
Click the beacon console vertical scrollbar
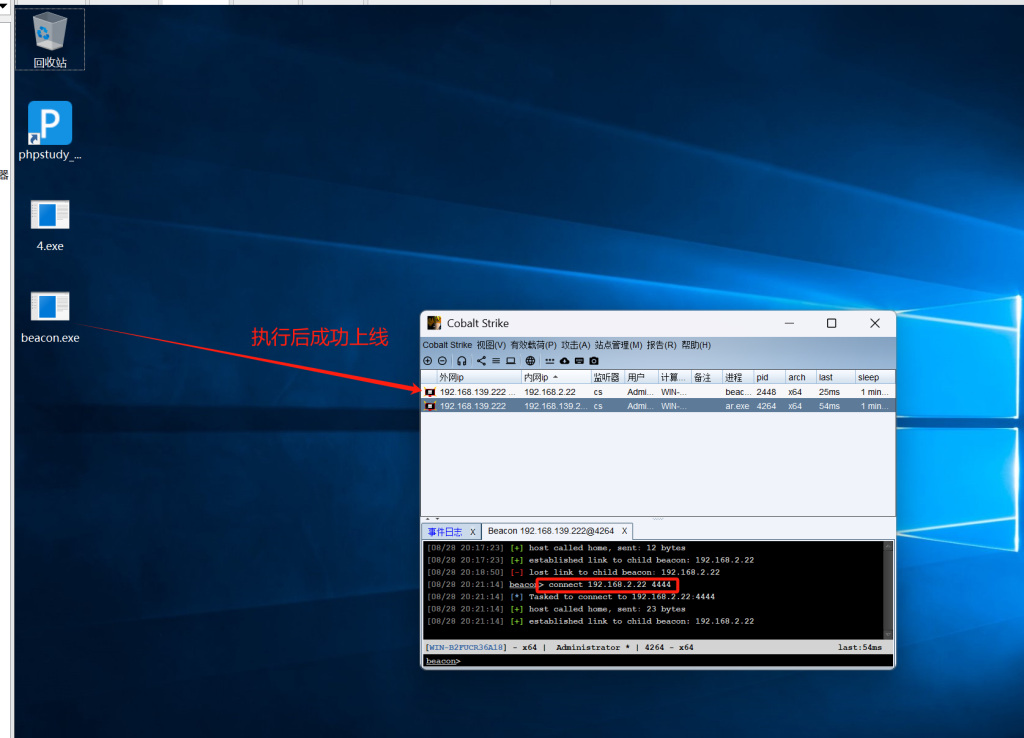pos(888,590)
